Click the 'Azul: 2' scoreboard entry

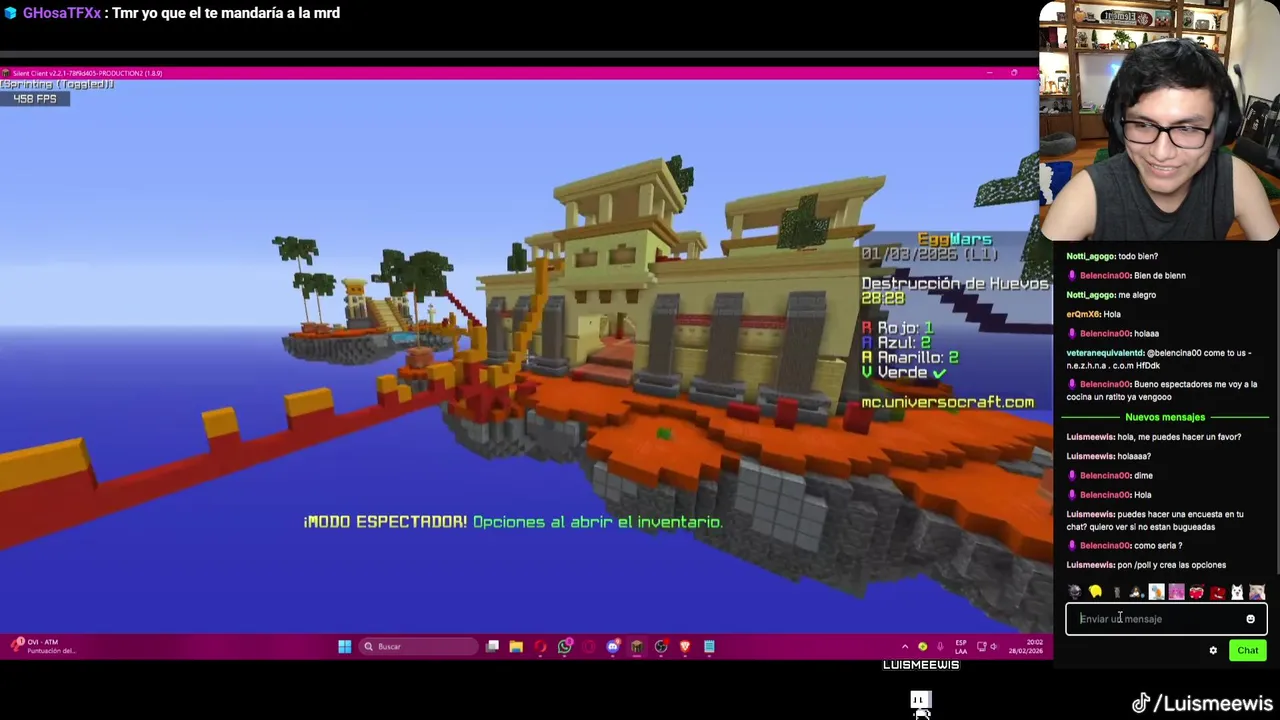point(896,342)
